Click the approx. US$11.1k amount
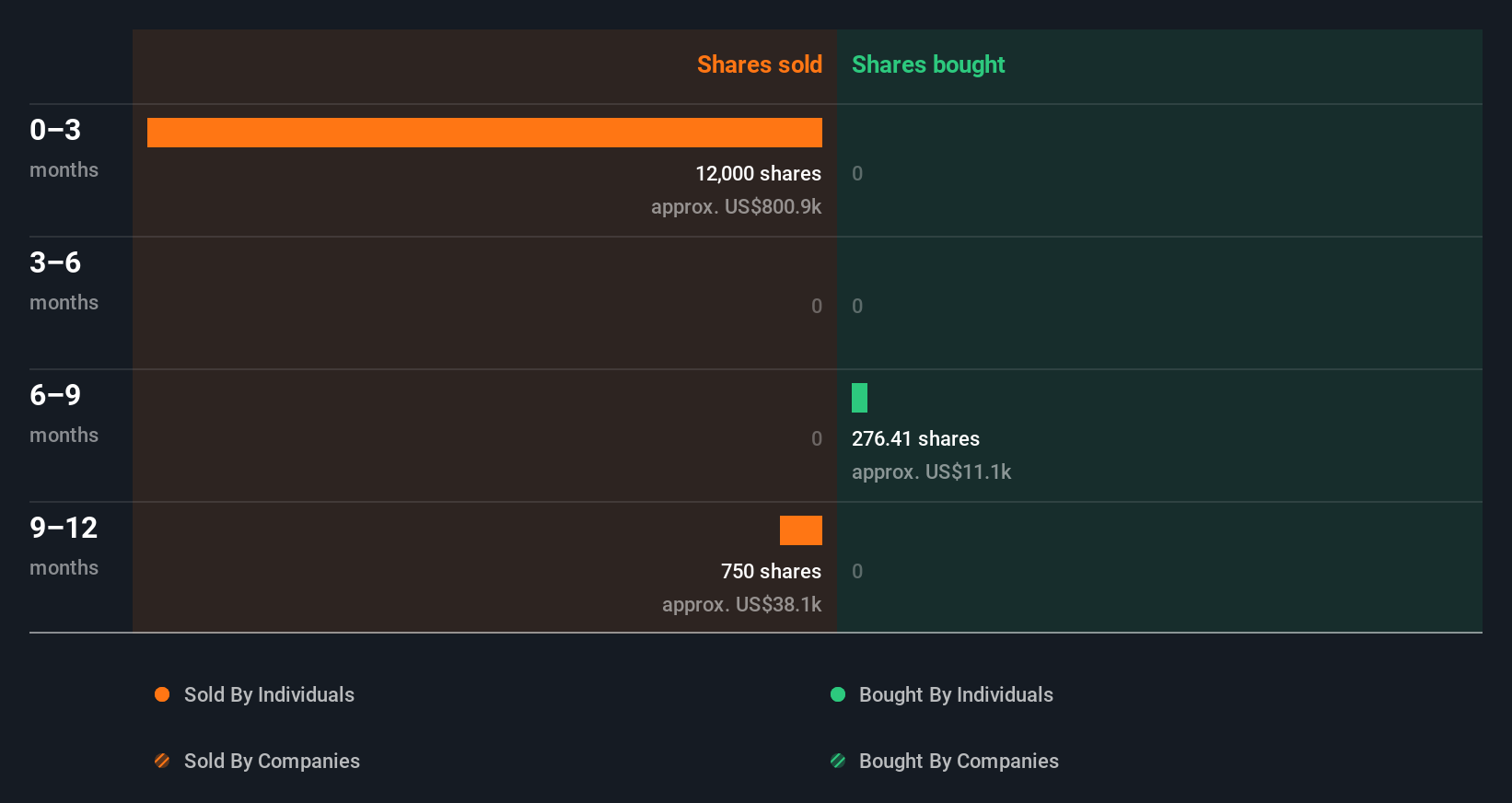 point(931,472)
